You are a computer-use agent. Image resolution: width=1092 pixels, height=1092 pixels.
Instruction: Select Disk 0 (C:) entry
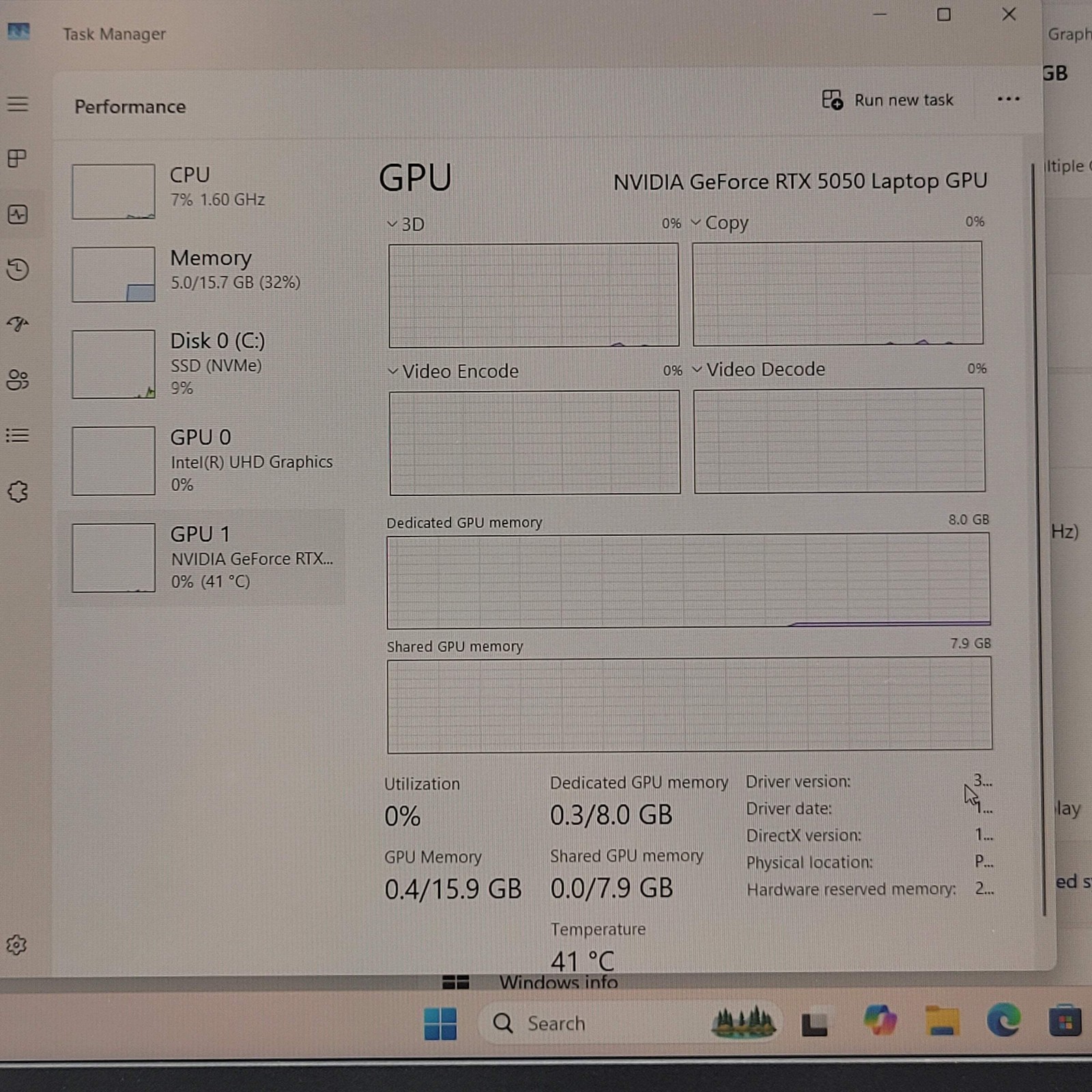pyautogui.click(x=202, y=364)
